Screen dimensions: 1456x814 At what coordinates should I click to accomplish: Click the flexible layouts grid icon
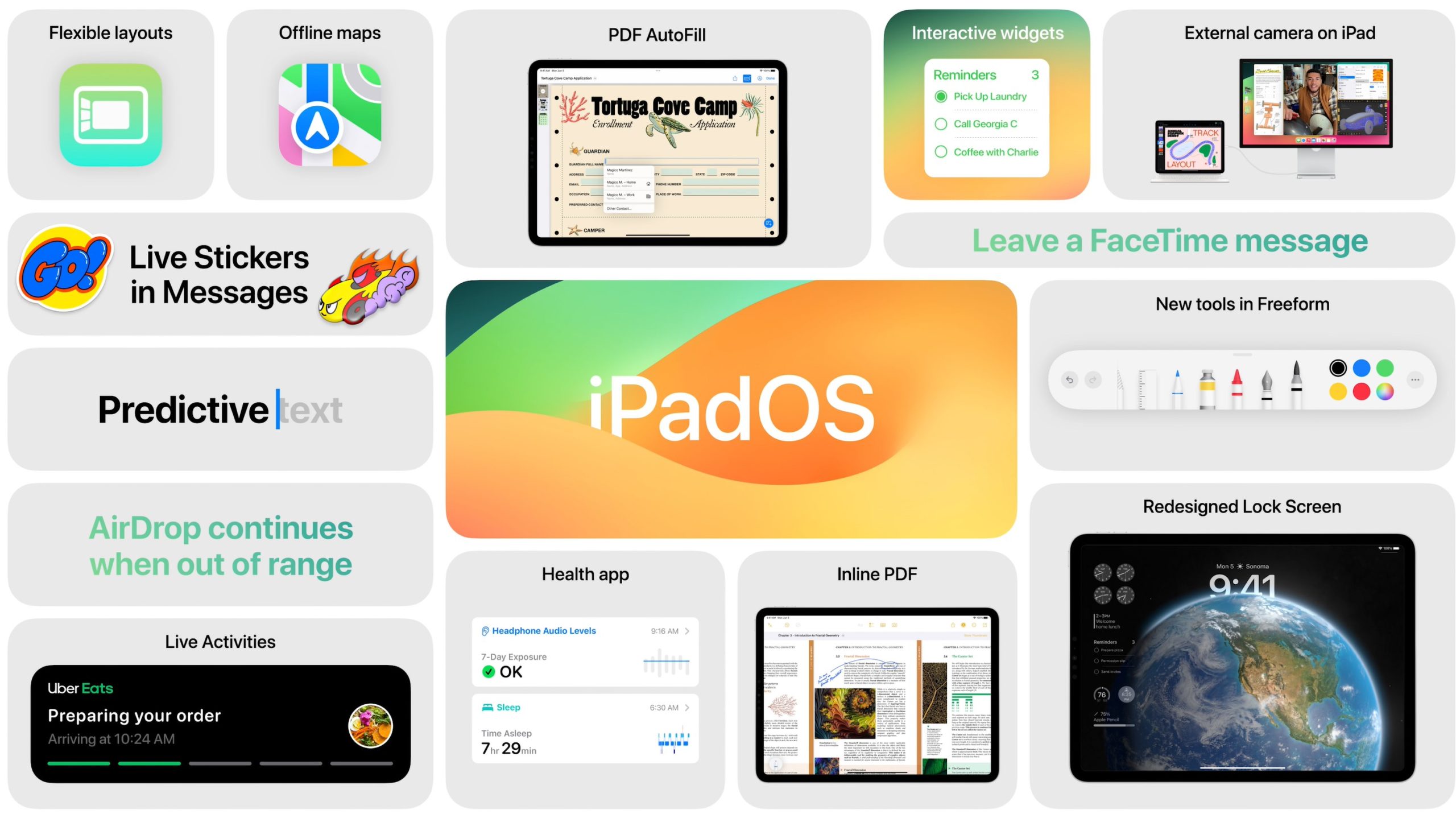pos(109,119)
